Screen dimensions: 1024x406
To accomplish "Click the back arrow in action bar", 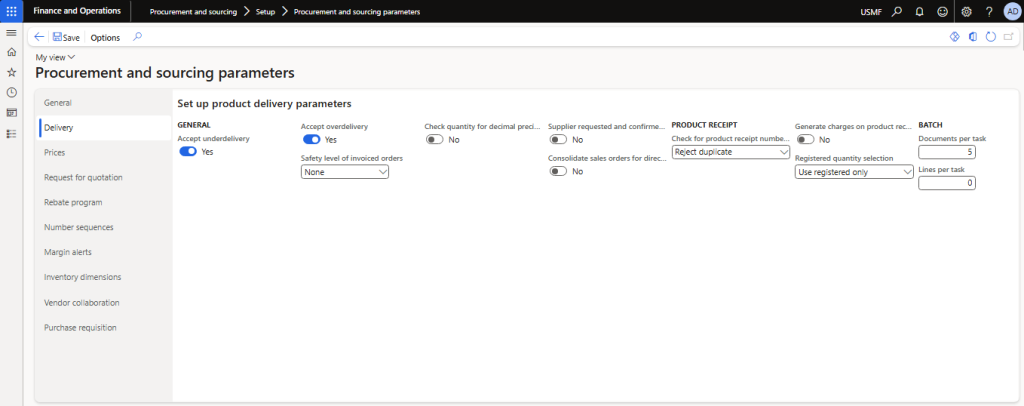I will [x=39, y=37].
